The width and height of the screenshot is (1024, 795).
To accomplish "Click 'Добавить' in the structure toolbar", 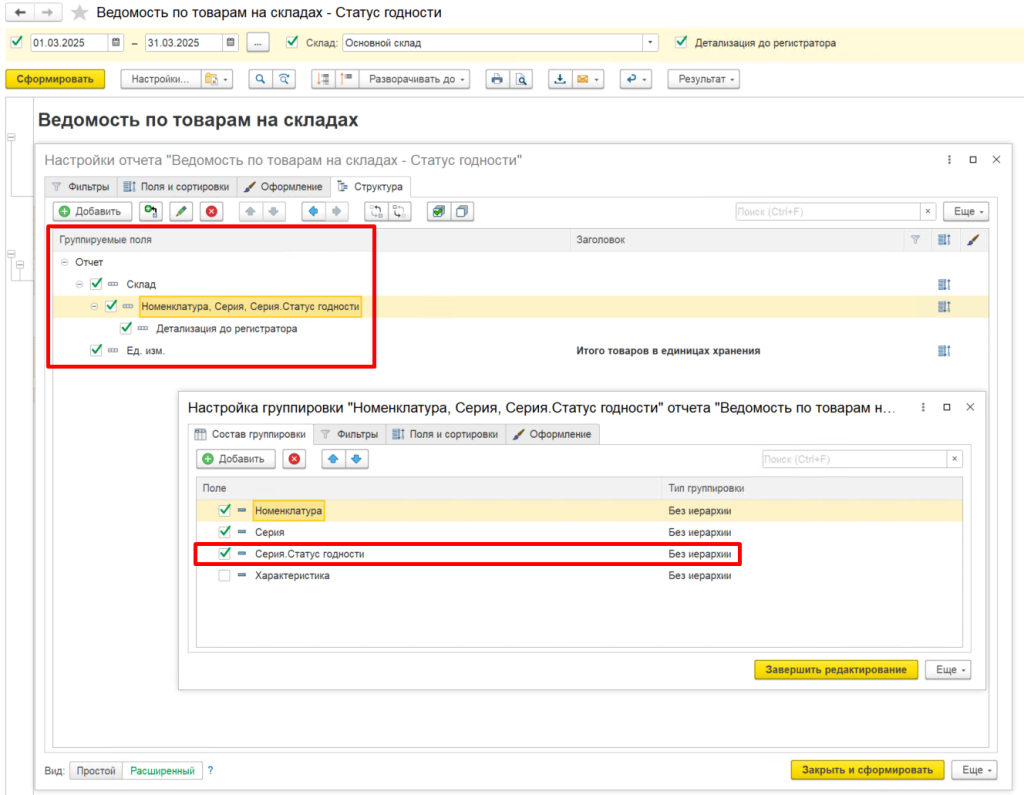I will coord(91,211).
